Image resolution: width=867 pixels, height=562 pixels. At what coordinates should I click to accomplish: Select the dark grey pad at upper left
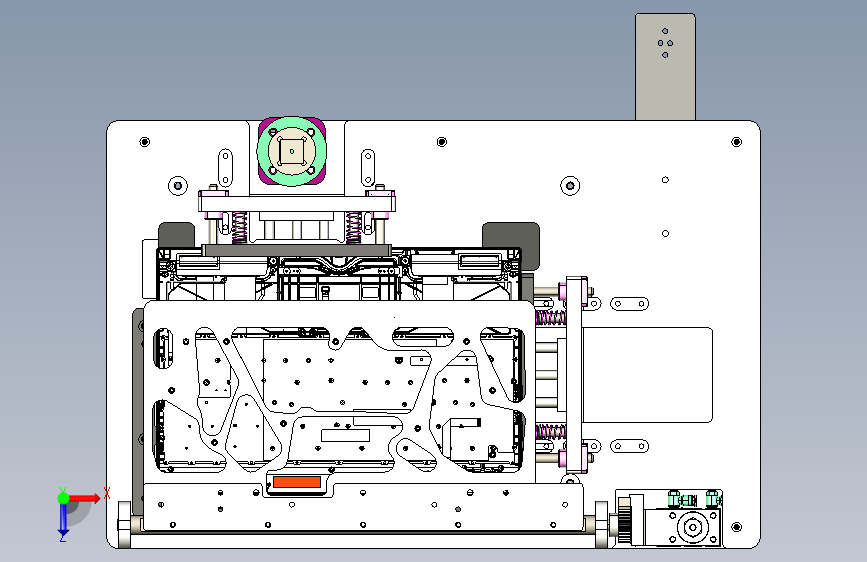[x=176, y=235]
